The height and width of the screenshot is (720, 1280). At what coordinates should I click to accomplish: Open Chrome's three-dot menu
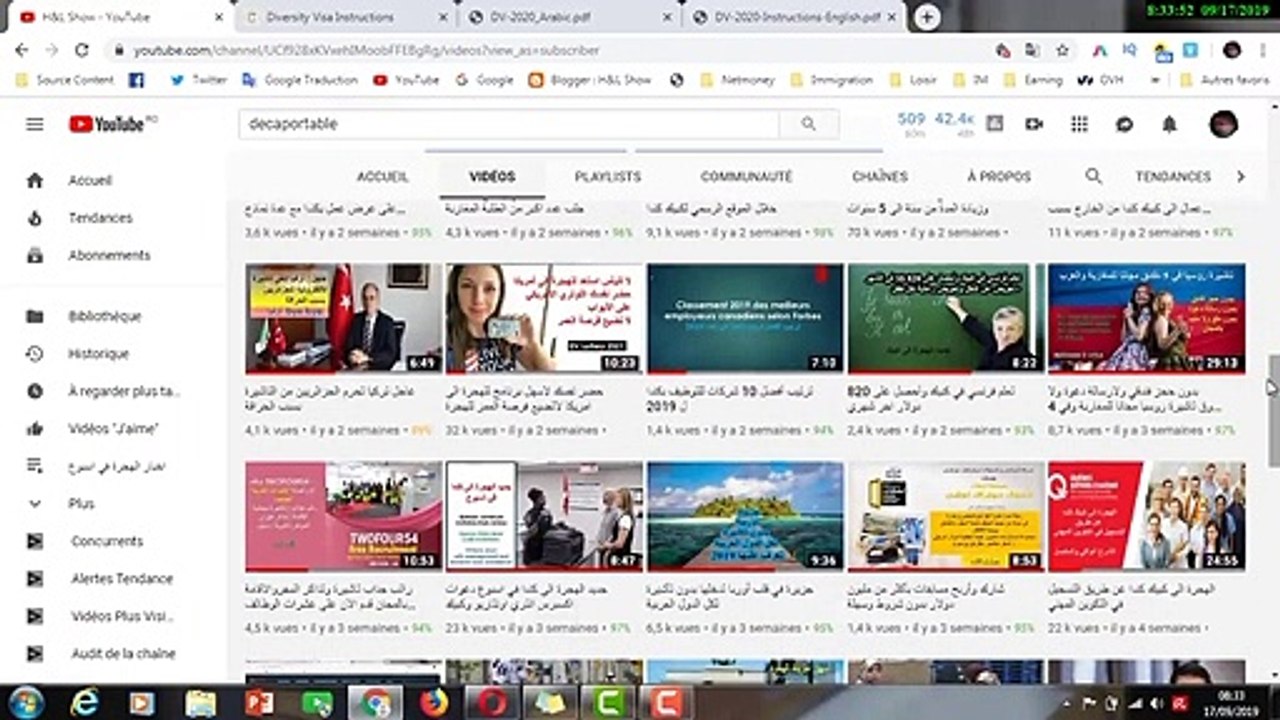pyautogui.click(x=1263, y=50)
